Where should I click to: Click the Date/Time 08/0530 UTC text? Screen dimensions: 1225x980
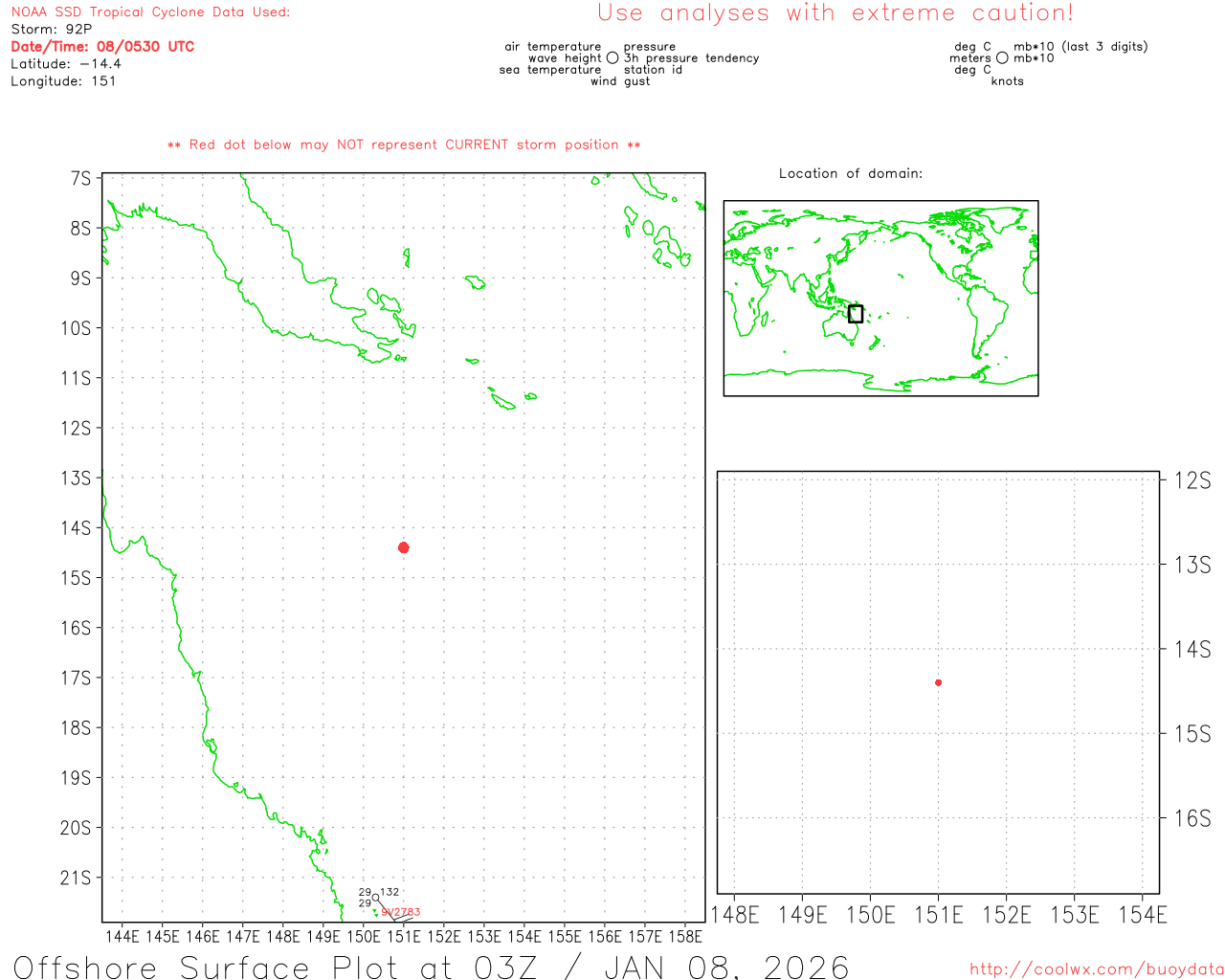[x=102, y=47]
